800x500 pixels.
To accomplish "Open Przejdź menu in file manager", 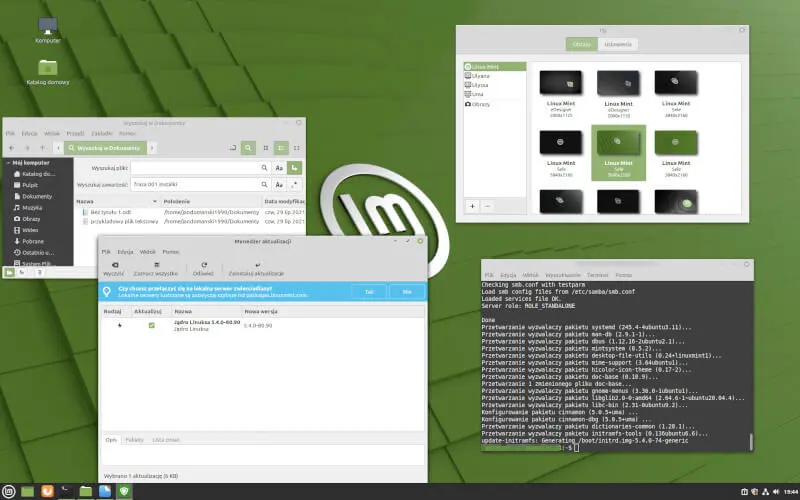I will point(75,134).
